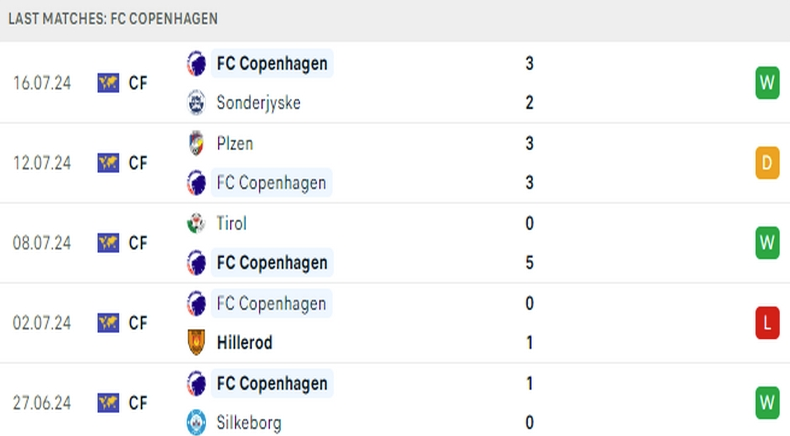Viewport: 790px width, 436px height.
Task: Click the Silkeborg club crest icon
Action: point(196,423)
